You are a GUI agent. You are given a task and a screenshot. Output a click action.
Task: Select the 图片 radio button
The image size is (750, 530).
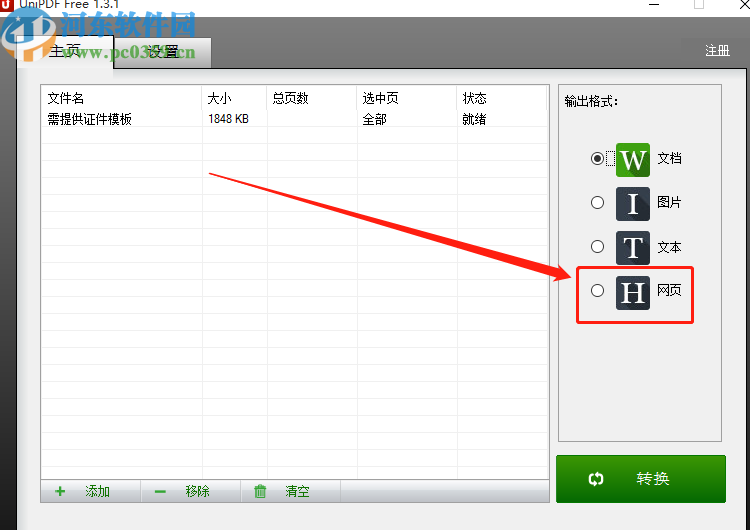click(x=597, y=202)
